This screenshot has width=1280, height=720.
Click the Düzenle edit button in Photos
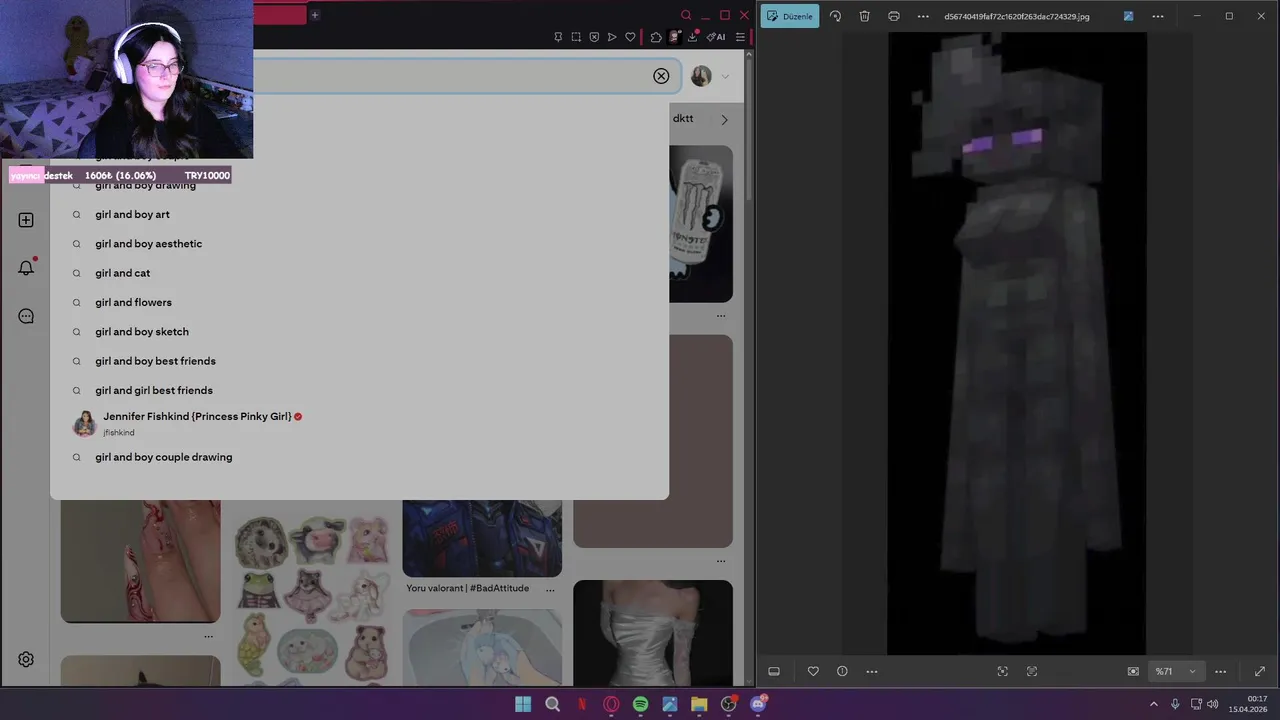tap(790, 16)
